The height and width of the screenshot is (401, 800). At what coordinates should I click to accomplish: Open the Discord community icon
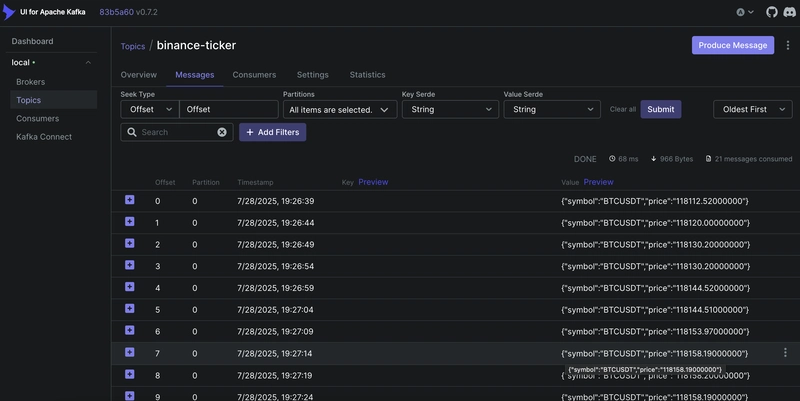click(x=789, y=12)
